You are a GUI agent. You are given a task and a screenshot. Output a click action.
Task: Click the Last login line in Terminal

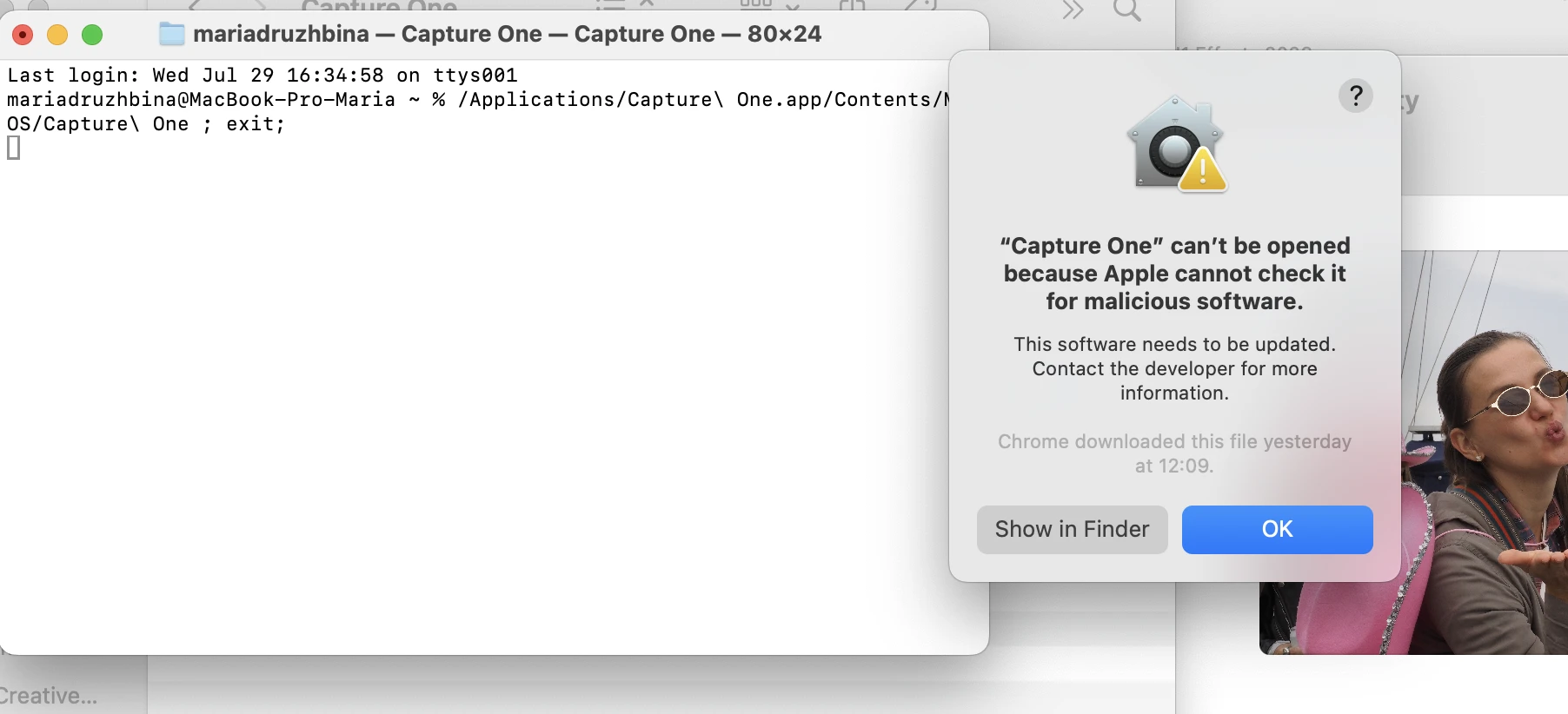click(262, 76)
